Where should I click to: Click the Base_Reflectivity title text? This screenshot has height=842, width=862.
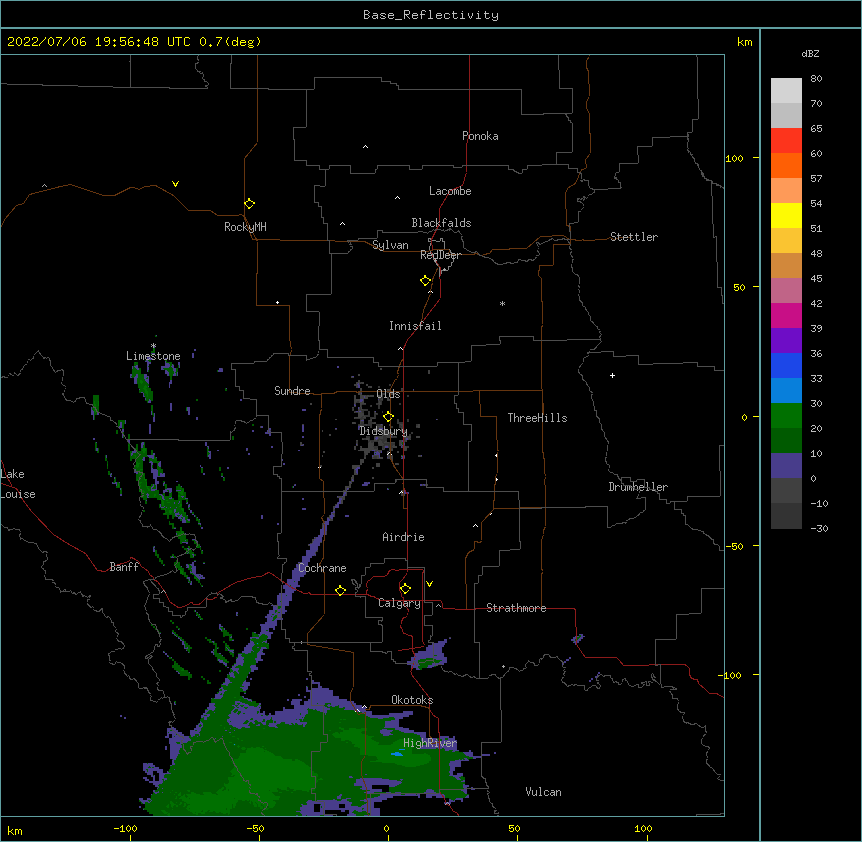click(x=431, y=15)
